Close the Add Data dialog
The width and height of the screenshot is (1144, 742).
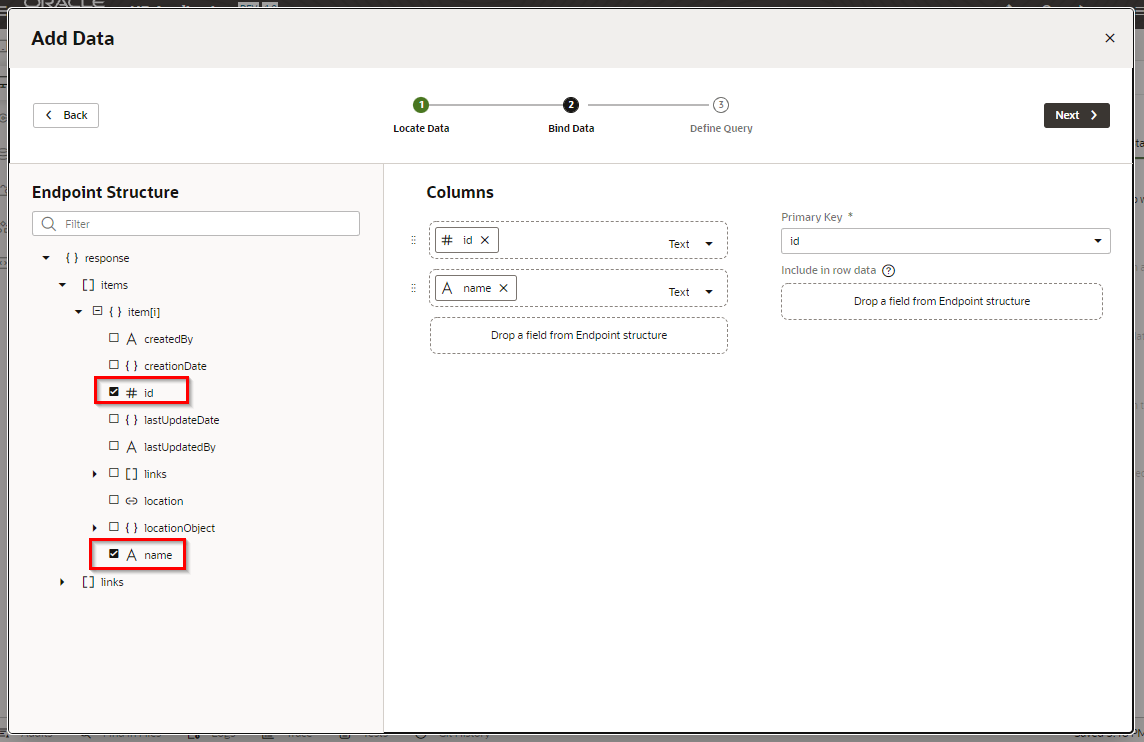click(x=1109, y=38)
